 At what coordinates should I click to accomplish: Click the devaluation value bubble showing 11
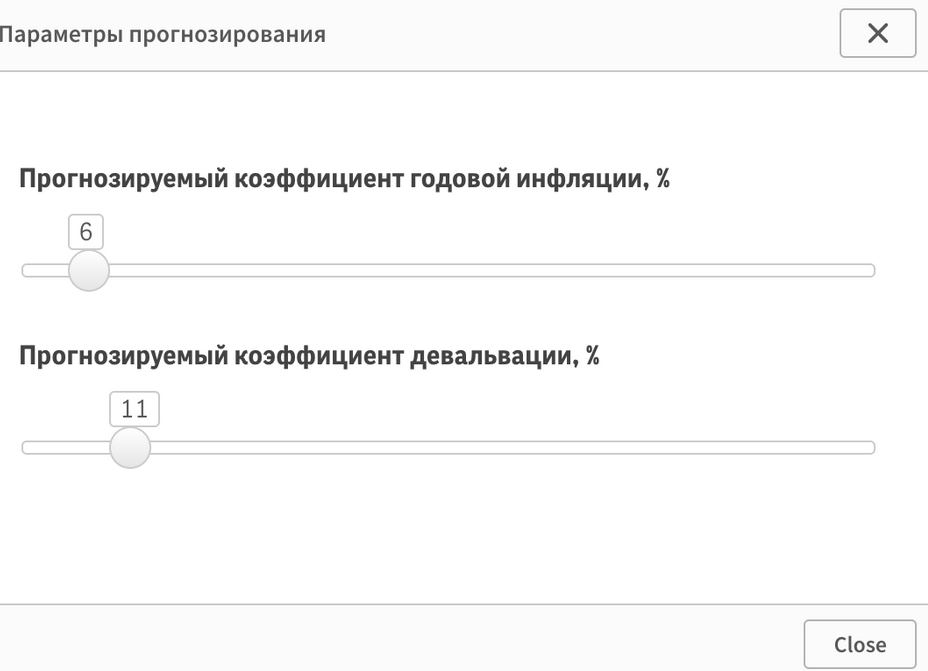[134, 409]
